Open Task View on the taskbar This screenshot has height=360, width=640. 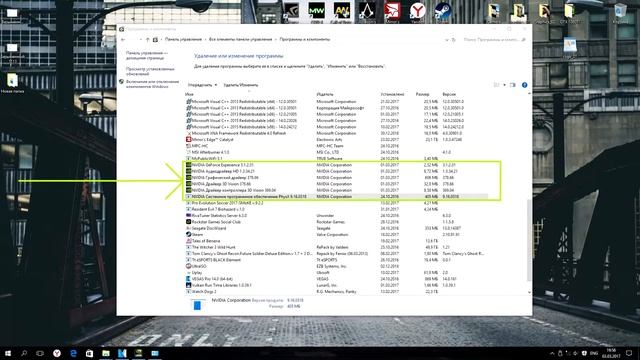(40, 353)
